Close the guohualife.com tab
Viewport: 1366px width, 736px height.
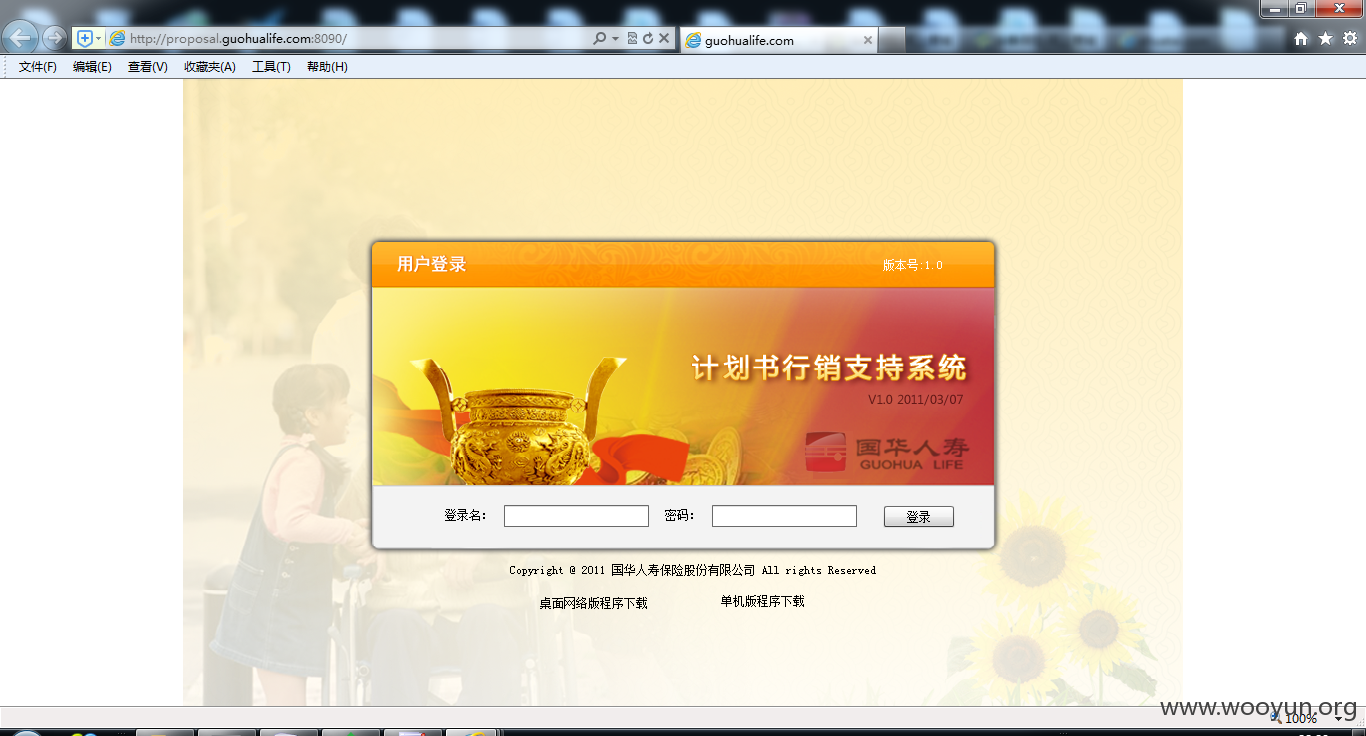tap(867, 40)
